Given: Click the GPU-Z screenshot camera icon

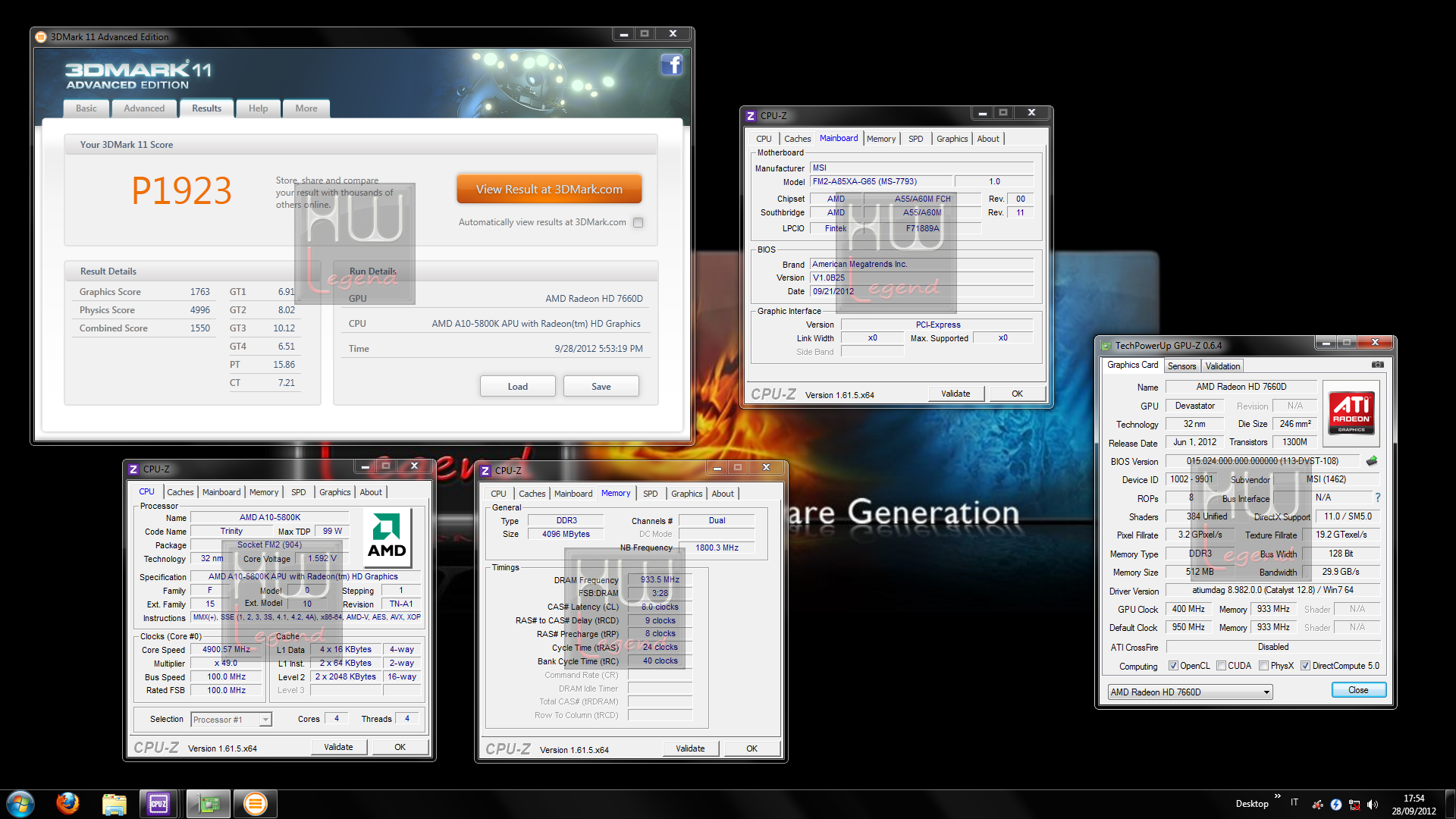Looking at the screenshot, I should pos(1378,365).
